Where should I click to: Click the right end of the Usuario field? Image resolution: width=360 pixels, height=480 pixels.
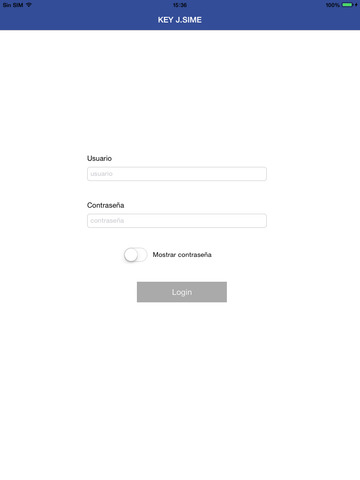click(260, 174)
